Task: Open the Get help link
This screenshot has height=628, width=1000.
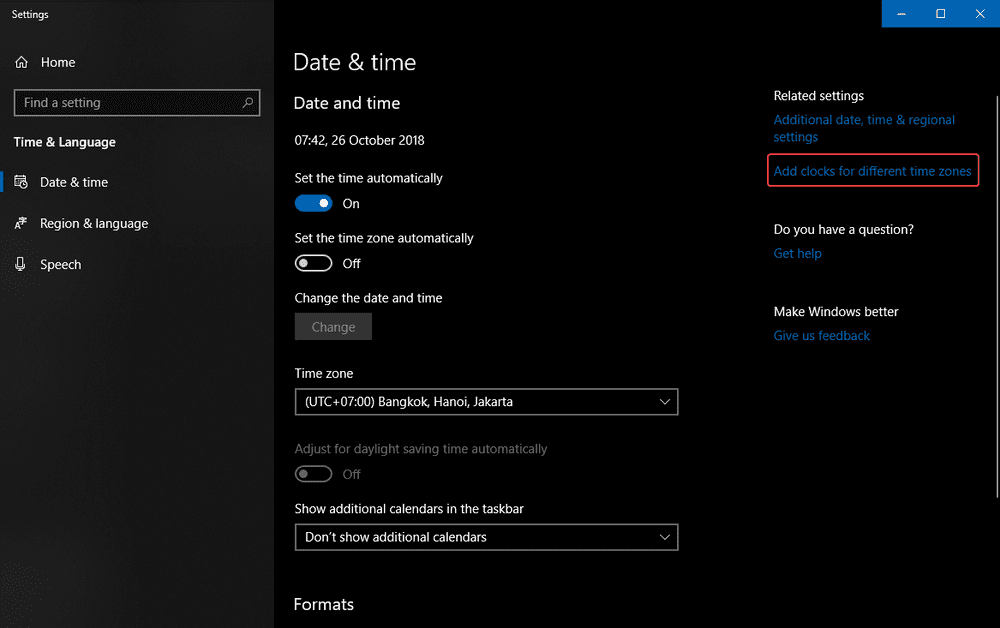Action: pos(797,254)
